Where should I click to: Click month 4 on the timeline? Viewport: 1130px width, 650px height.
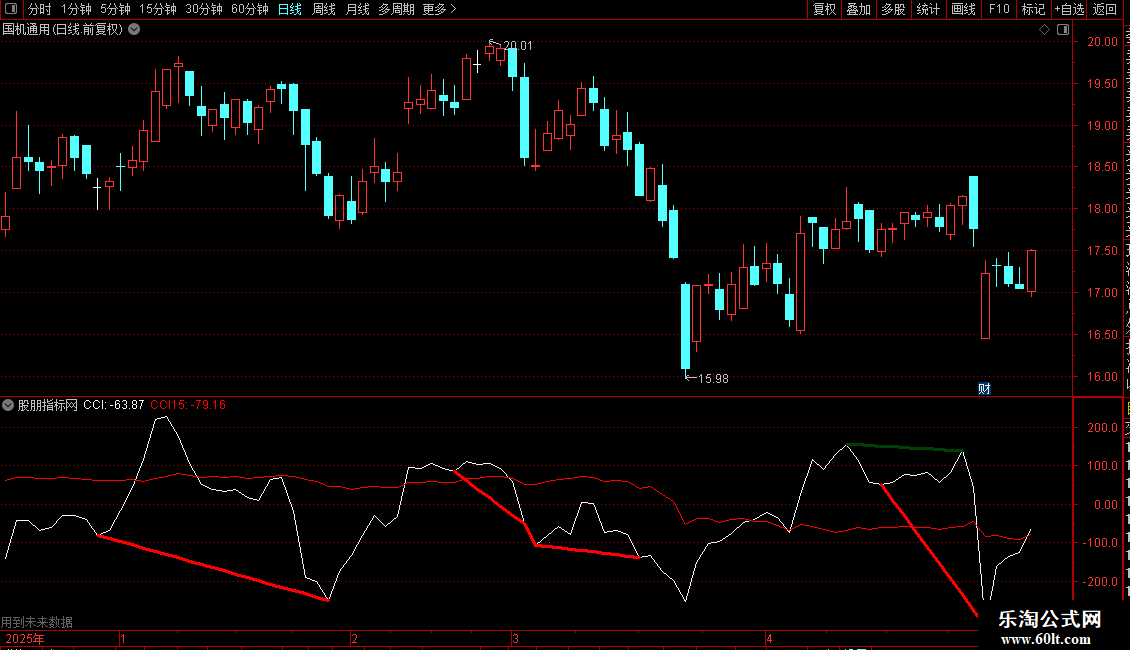769,639
